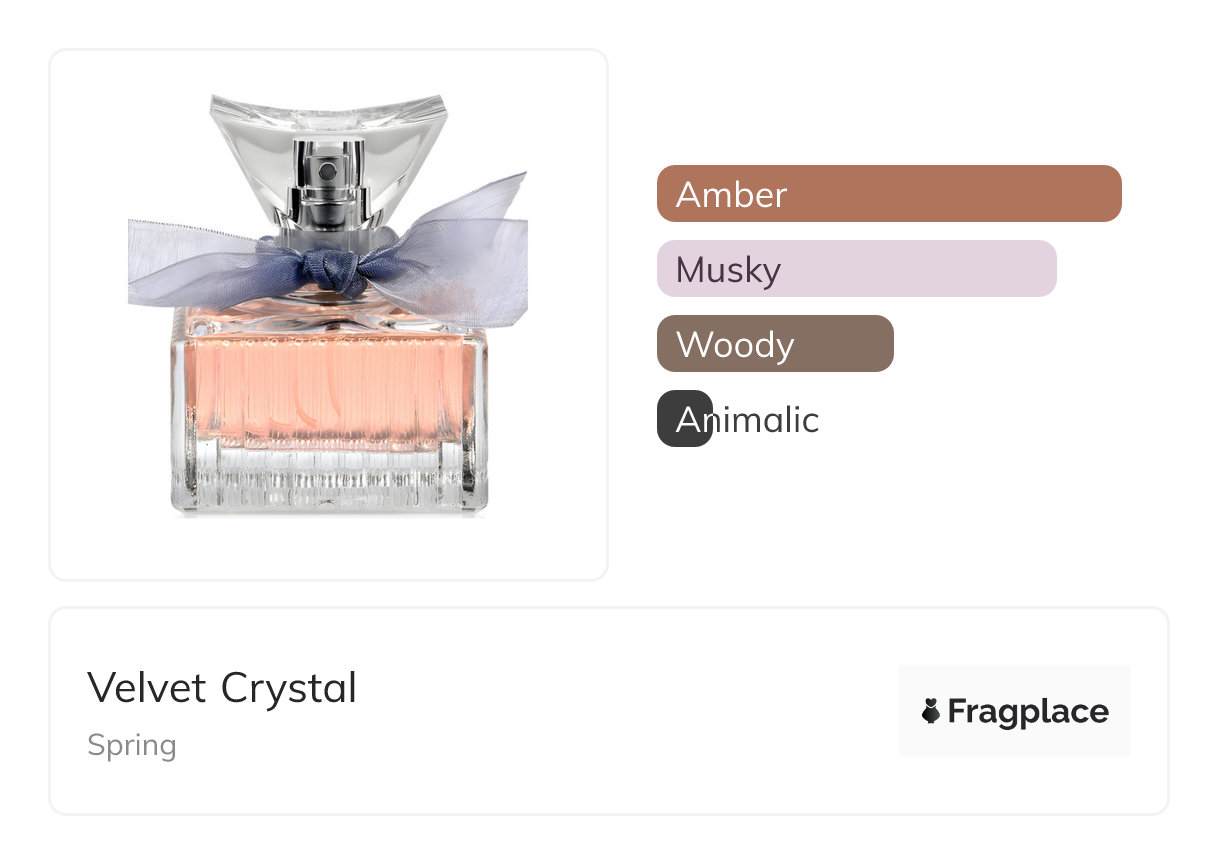This screenshot has height=864, width=1218.
Task: Open the Fragplace logo badge
Action: coord(1014,711)
